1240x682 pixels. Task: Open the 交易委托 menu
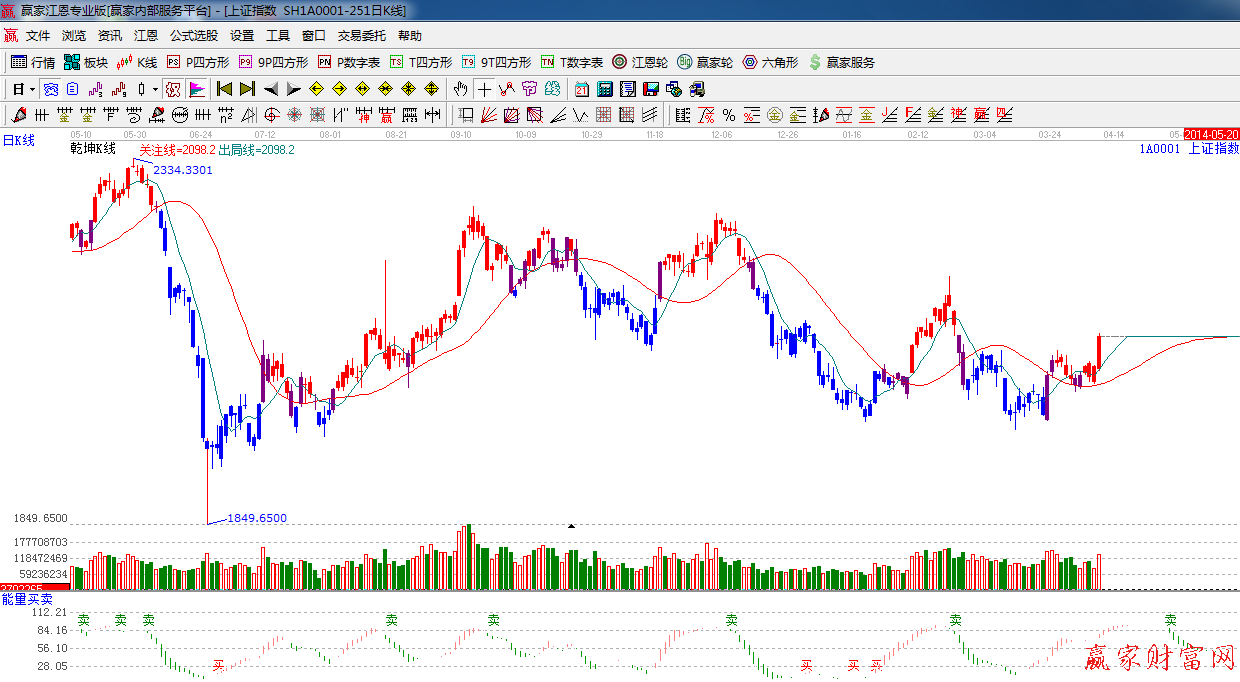pyautogui.click(x=361, y=35)
